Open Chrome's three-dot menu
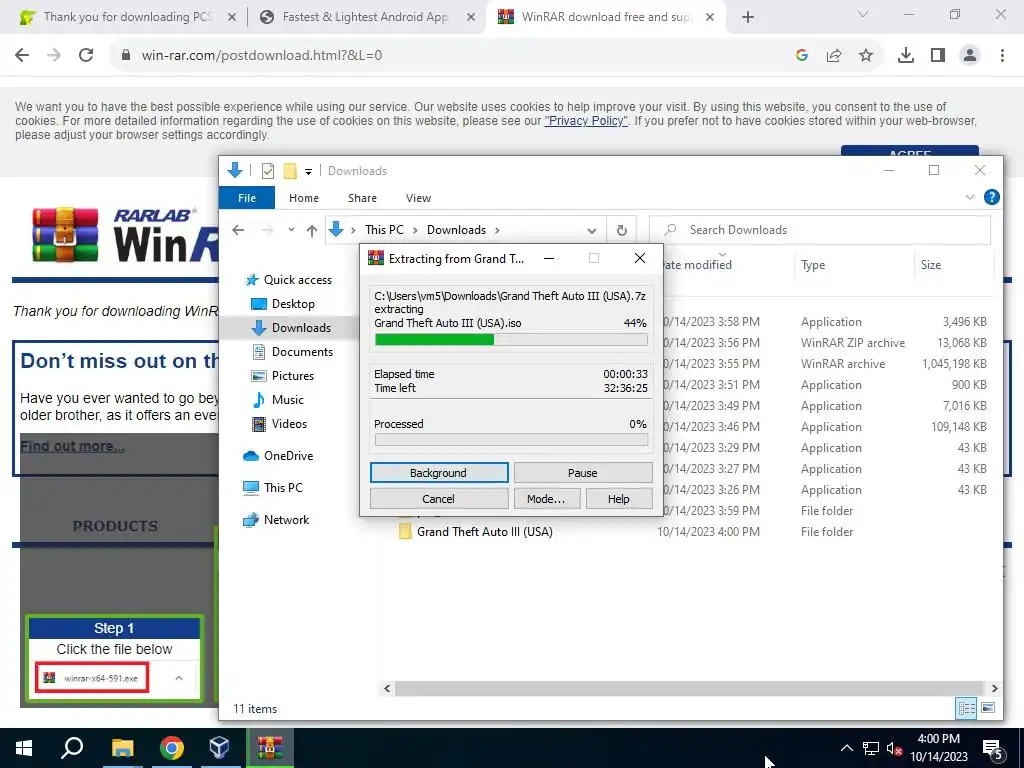Screen dimensions: 1024x768 point(1002,56)
